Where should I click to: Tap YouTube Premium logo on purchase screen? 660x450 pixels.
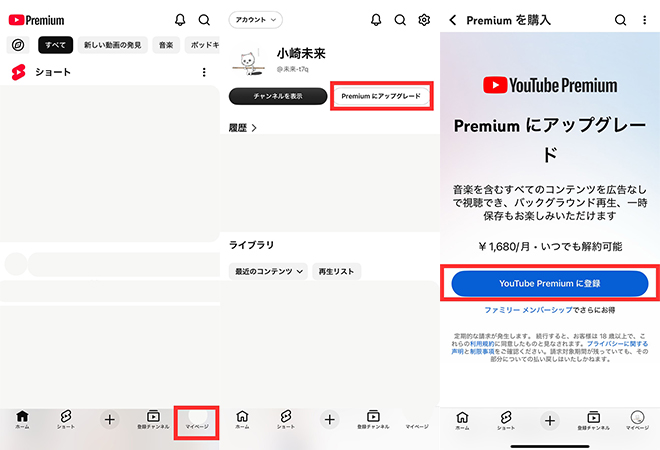550,85
